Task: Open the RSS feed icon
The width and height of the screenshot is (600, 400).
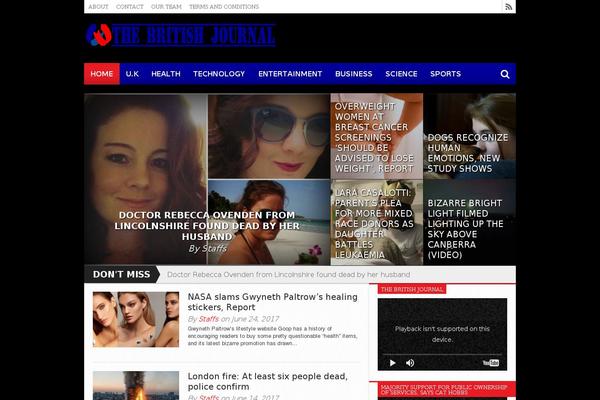Action: pos(509,7)
